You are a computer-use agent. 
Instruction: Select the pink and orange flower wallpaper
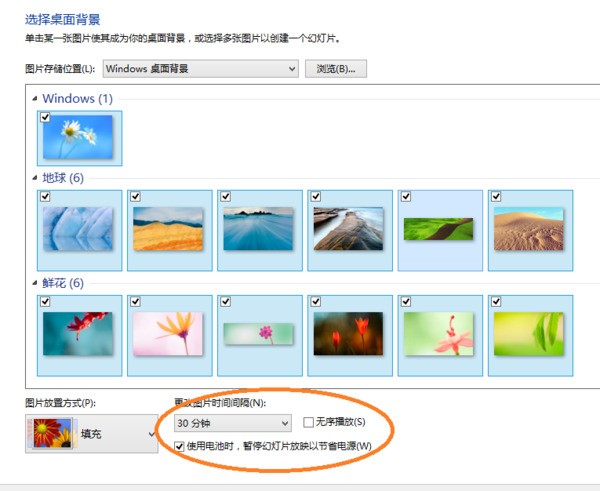tap(170, 335)
